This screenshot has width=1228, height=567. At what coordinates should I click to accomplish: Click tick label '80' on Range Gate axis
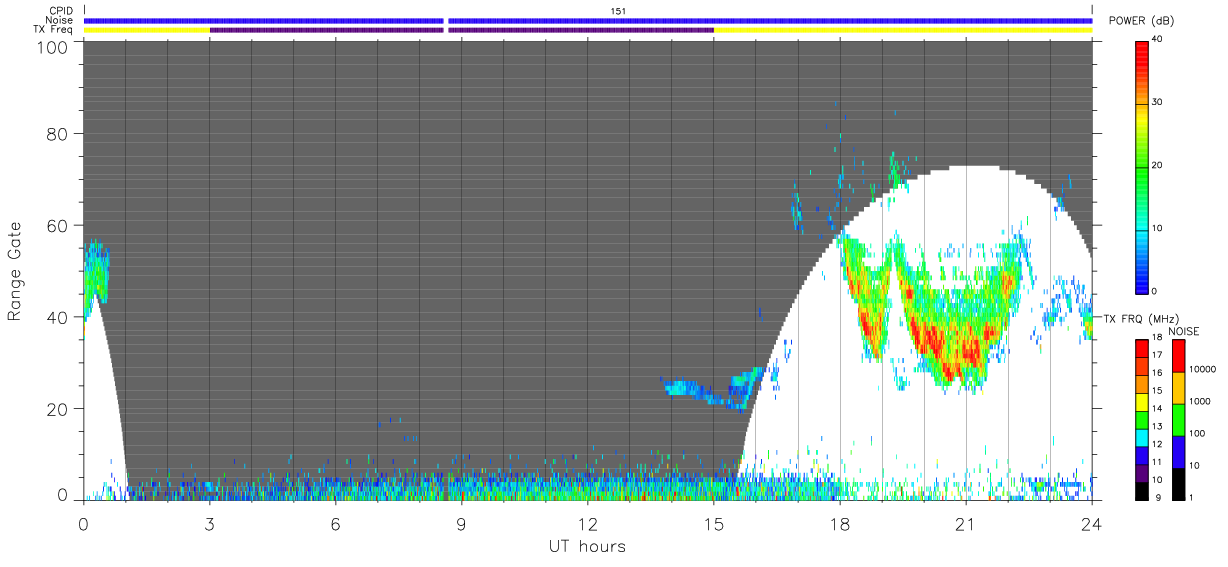[58, 133]
